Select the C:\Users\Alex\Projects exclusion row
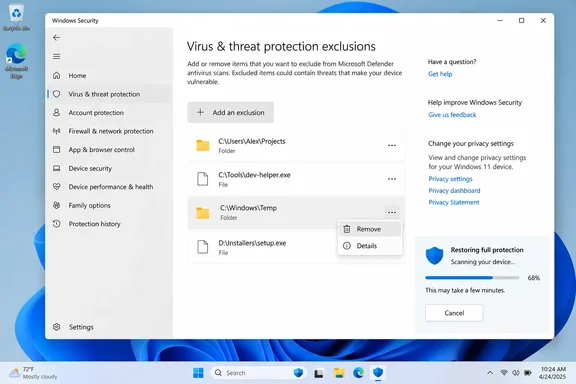This screenshot has height=384, width=576. point(296,146)
